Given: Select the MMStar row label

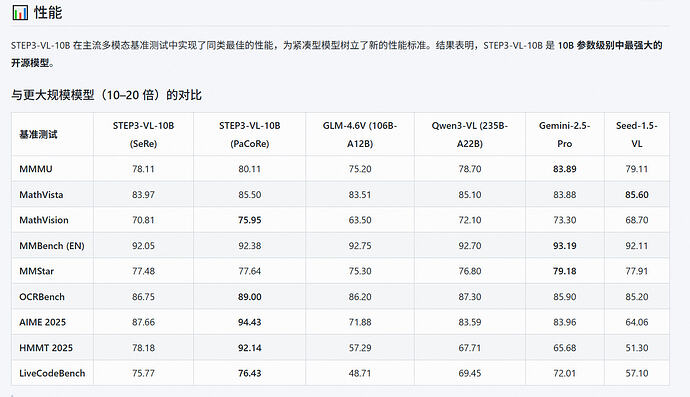Looking at the screenshot, I should click(x=37, y=271).
